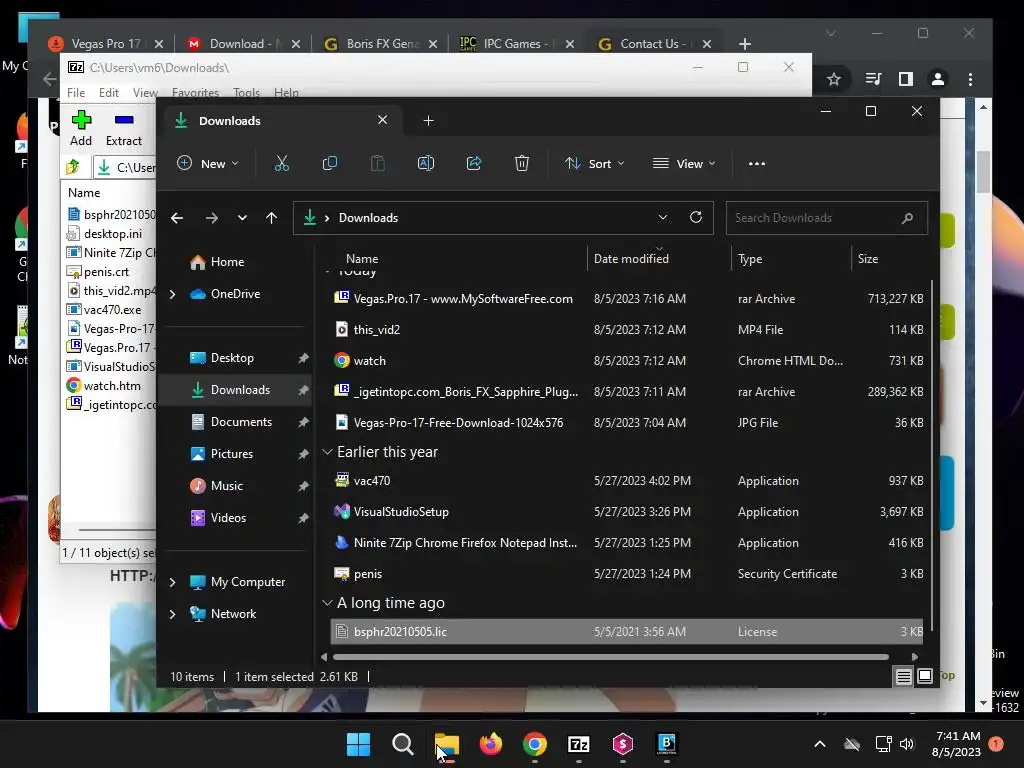
Task: Open the Sort dropdown
Action: click(594, 163)
